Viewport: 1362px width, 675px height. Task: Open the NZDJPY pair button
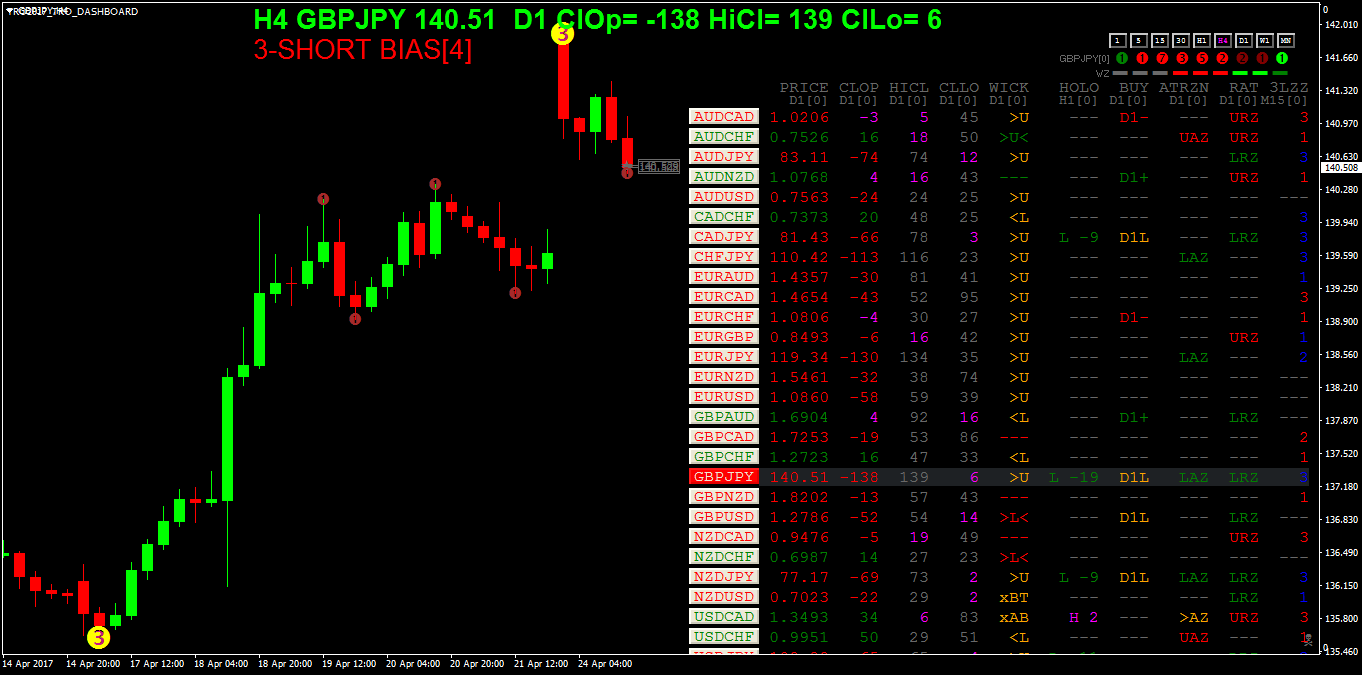[x=724, y=577]
